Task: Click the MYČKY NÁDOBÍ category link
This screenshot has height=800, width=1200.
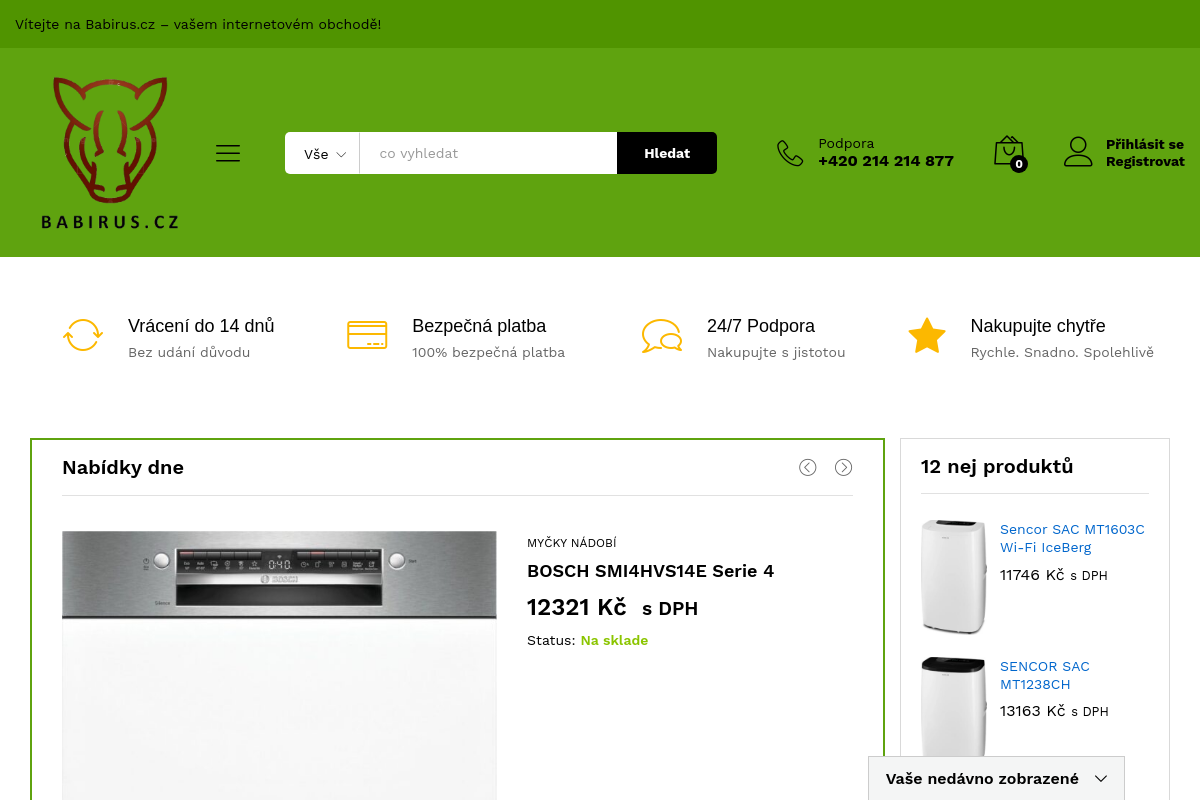Action: tap(572, 543)
